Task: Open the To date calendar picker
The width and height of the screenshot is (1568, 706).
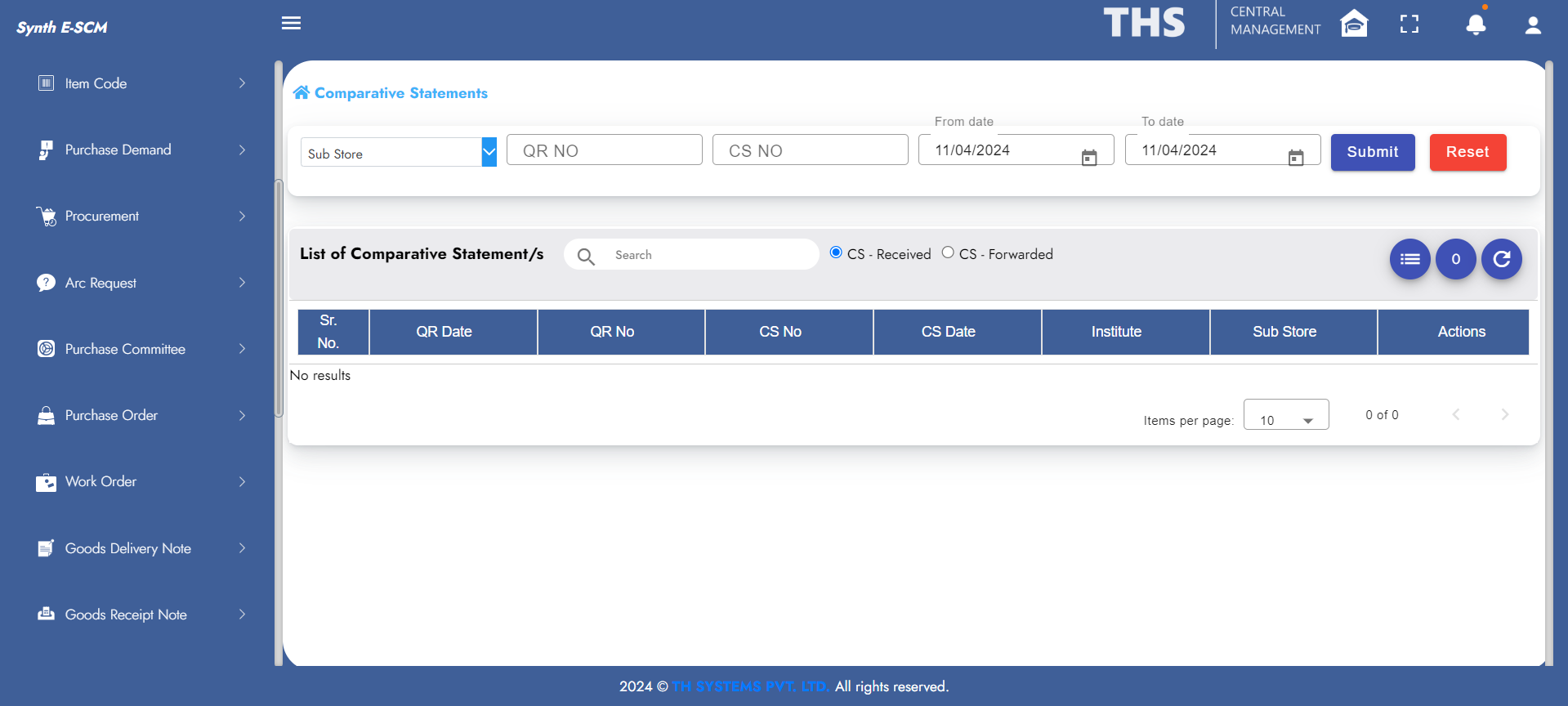Action: (1295, 157)
